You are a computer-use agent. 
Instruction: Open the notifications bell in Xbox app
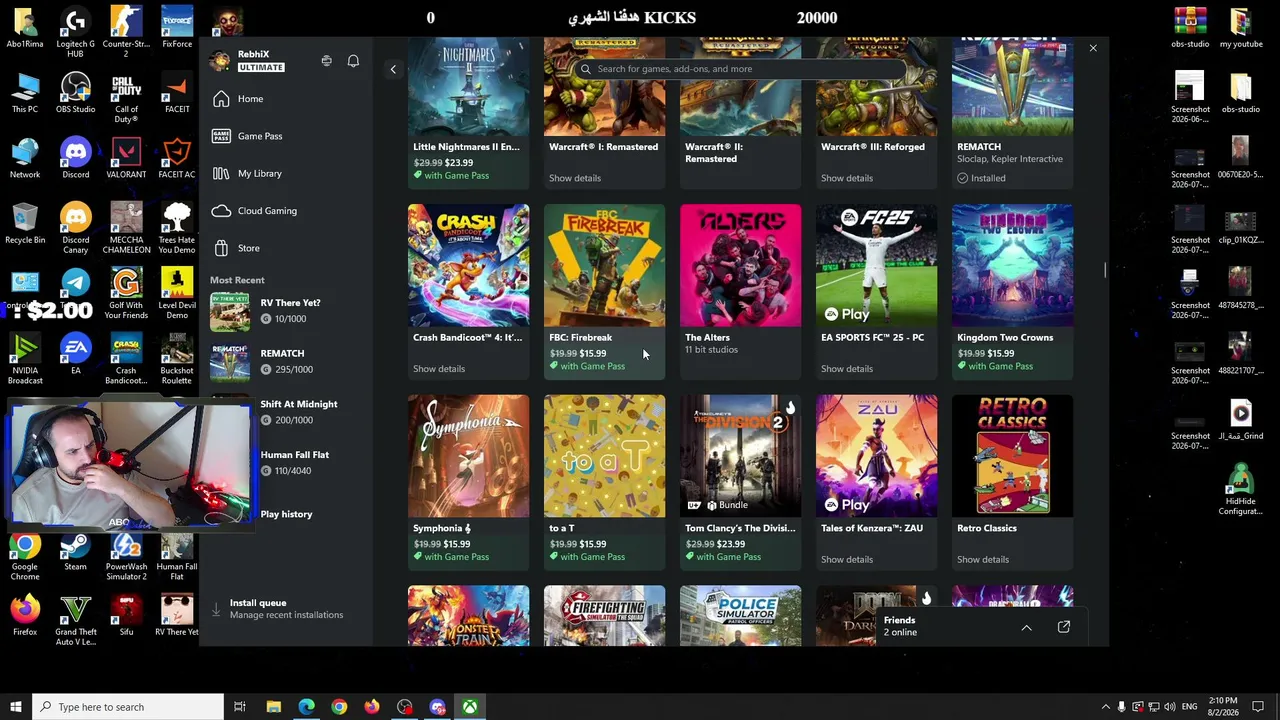pyautogui.click(x=353, y=61)
